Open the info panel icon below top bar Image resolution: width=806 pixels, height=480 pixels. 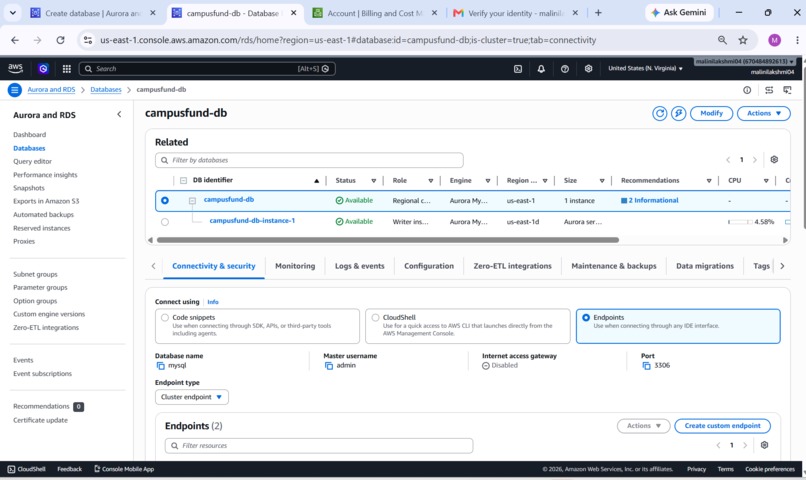tap(747, 90)
